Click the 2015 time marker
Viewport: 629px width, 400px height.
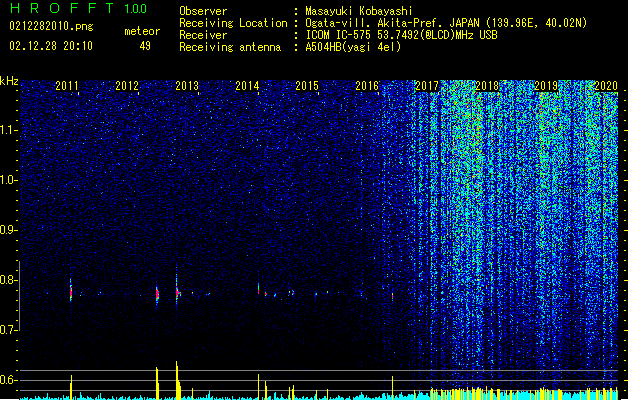tap(307, 85)
